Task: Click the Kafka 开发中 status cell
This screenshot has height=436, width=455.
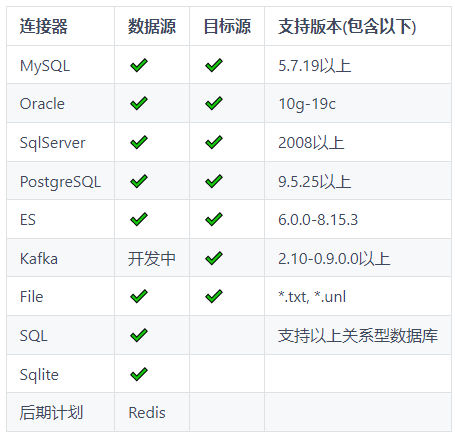Action: [x=152, y=259]
